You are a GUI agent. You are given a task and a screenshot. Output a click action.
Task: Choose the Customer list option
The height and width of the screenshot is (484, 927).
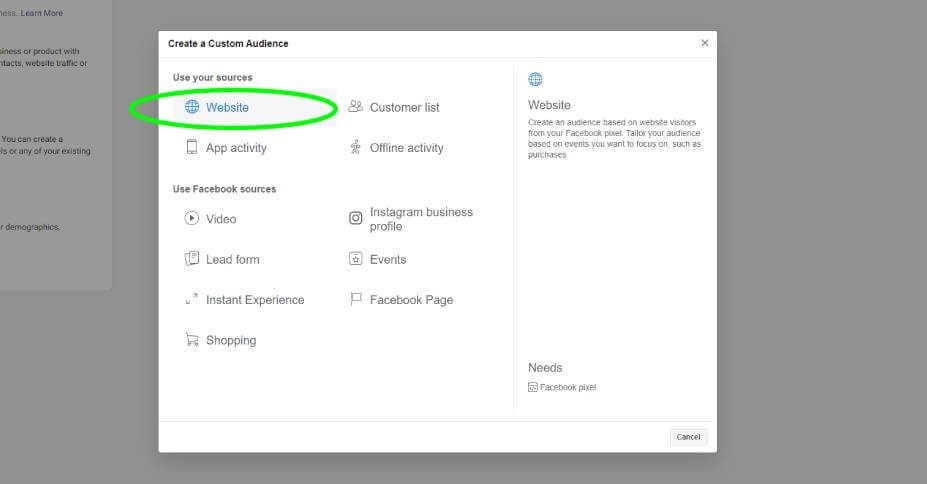pyautogui.click(x=404, y=107)
